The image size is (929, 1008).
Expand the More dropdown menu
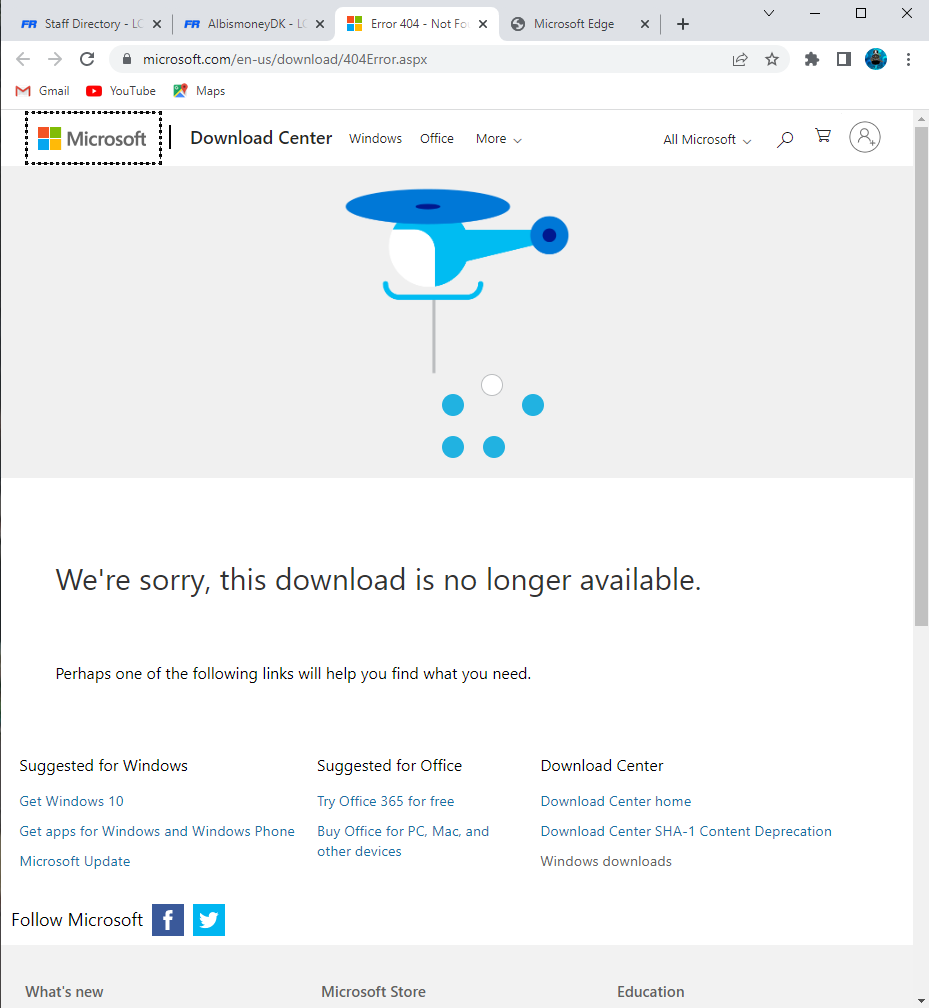pos(498,139)
